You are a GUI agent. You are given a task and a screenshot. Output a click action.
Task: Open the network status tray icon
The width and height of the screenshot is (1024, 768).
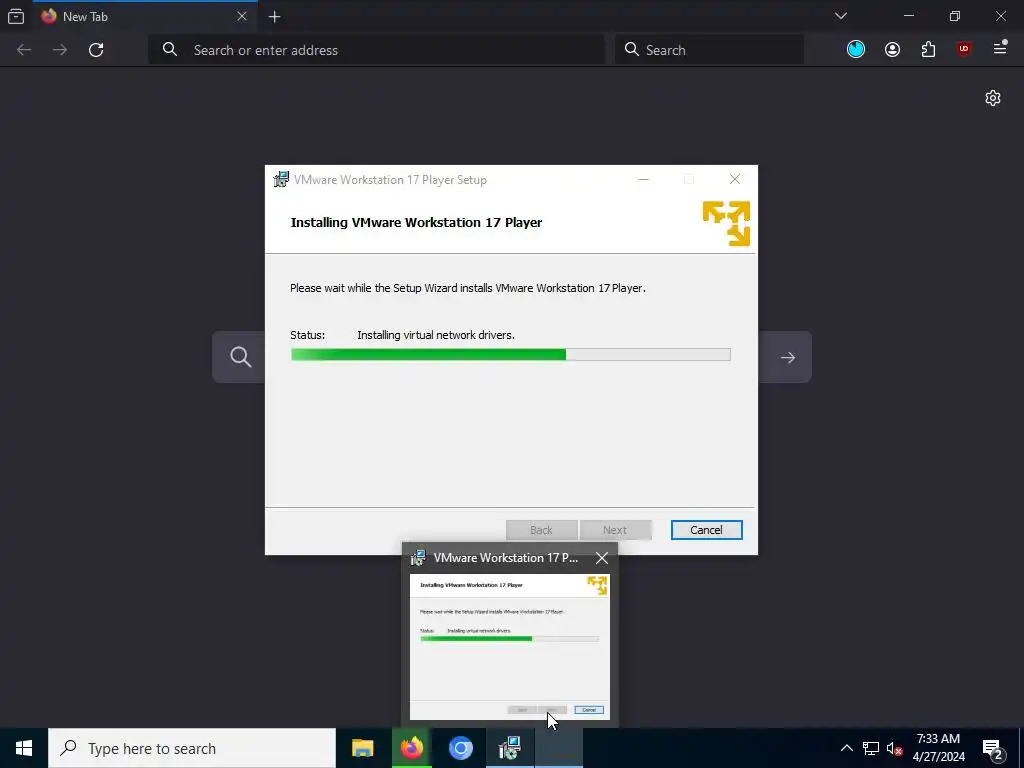tap(871, 748)
